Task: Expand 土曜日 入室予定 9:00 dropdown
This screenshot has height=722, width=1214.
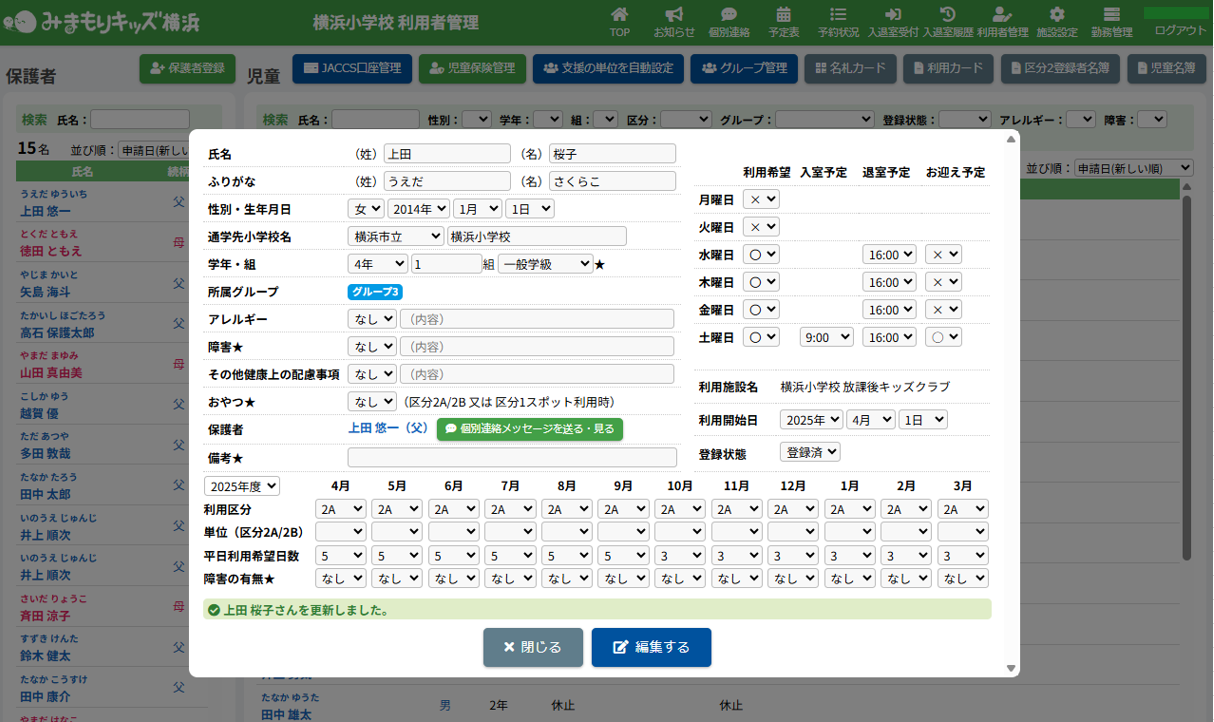Action: (x=826, y=338)
